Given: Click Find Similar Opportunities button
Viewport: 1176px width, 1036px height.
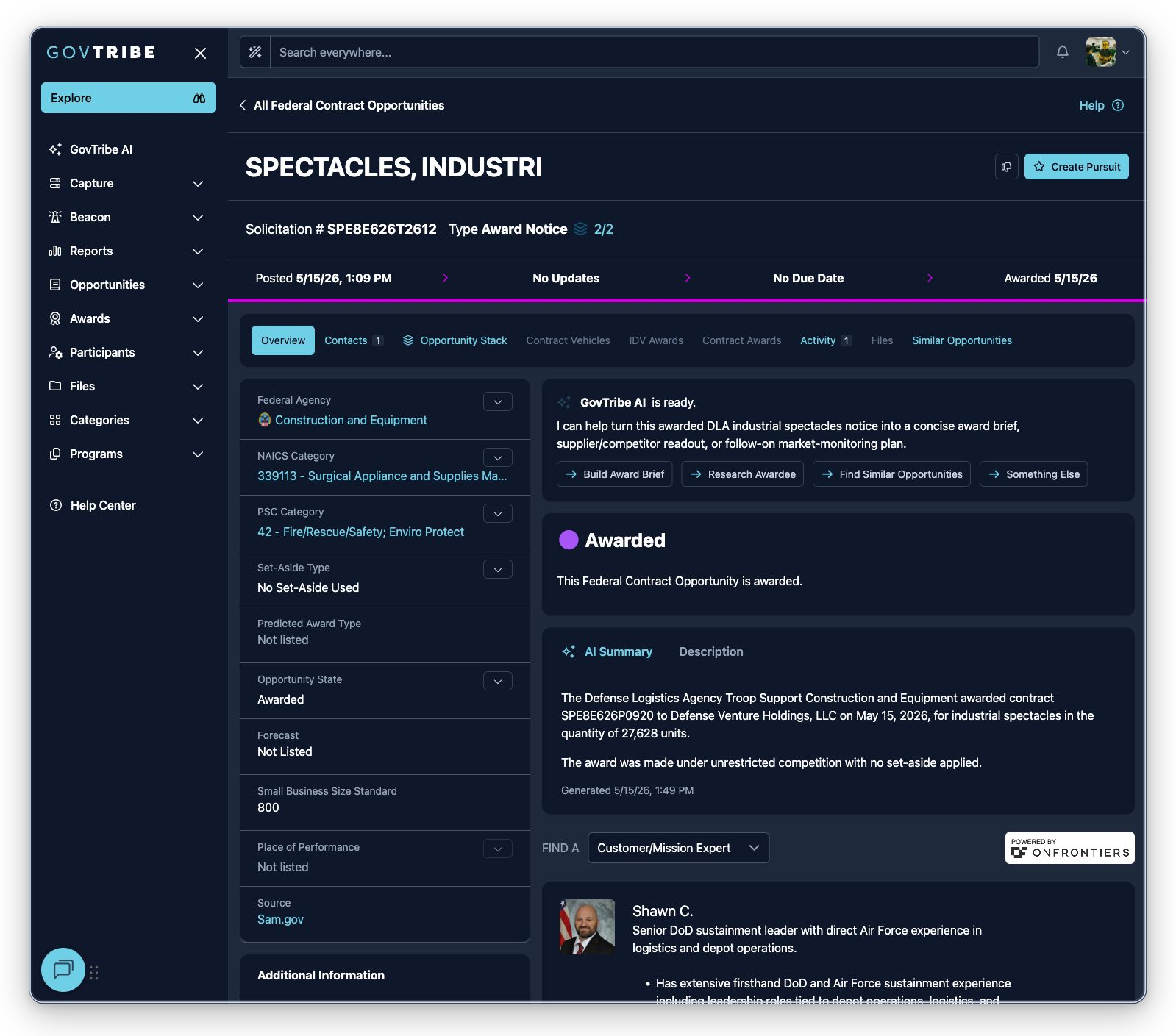Looking at the screenshot, I should [x=892, y=474].
